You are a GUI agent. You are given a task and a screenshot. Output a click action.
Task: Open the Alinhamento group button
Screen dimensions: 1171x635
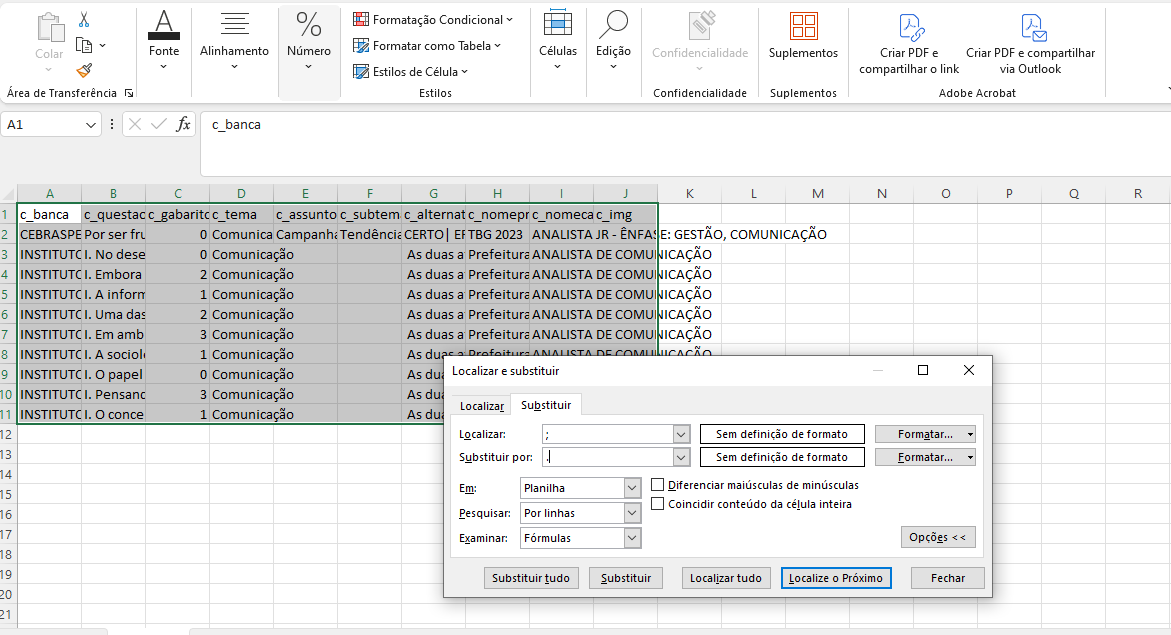coord(234,40)
